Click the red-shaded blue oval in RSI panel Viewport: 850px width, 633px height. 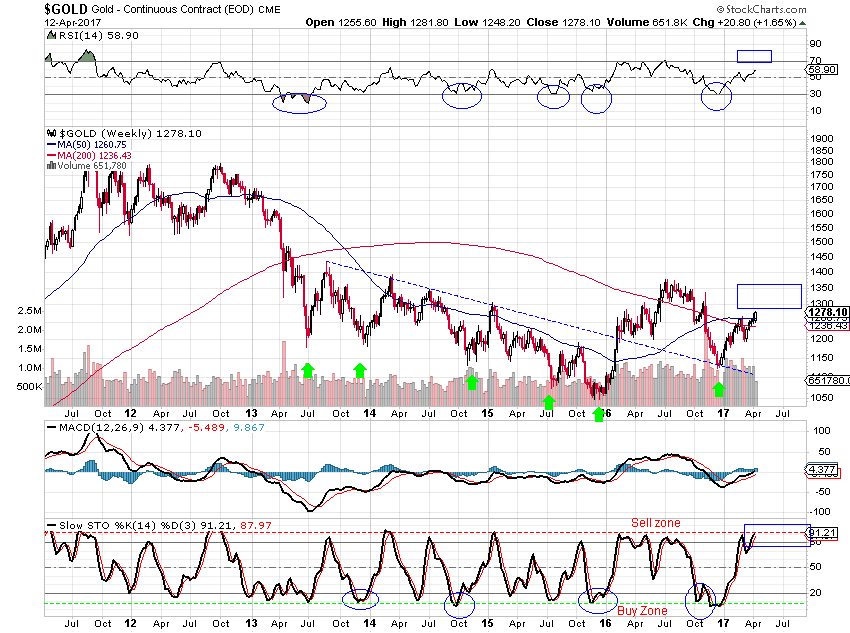click(x=300, y=101)
